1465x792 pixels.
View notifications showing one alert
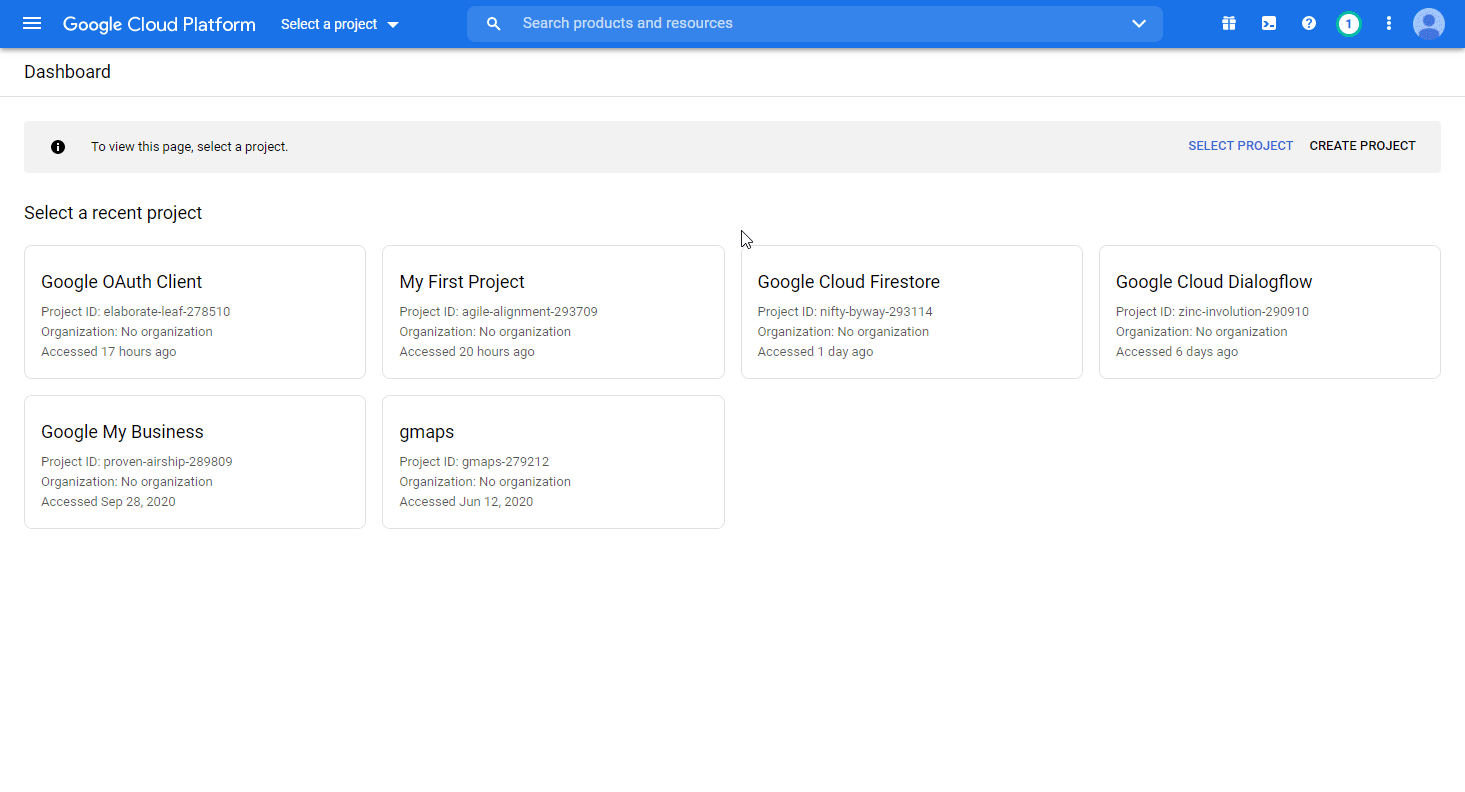coord(1348,23)
